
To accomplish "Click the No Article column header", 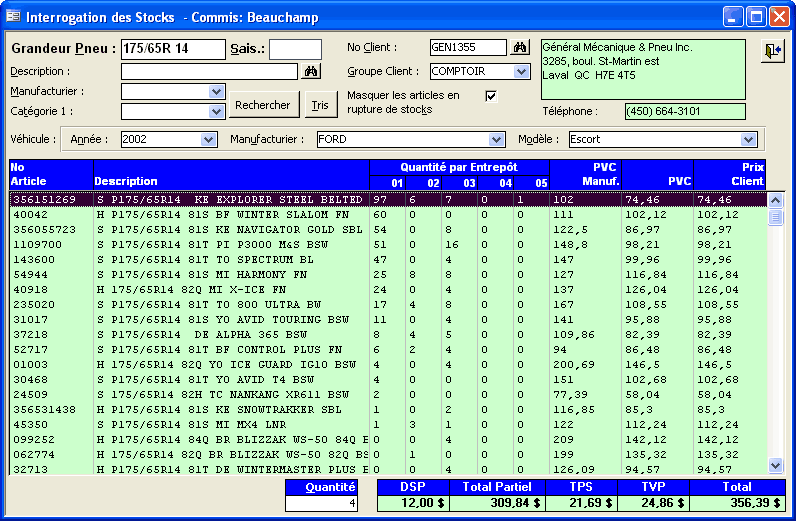I will (51, 175).
